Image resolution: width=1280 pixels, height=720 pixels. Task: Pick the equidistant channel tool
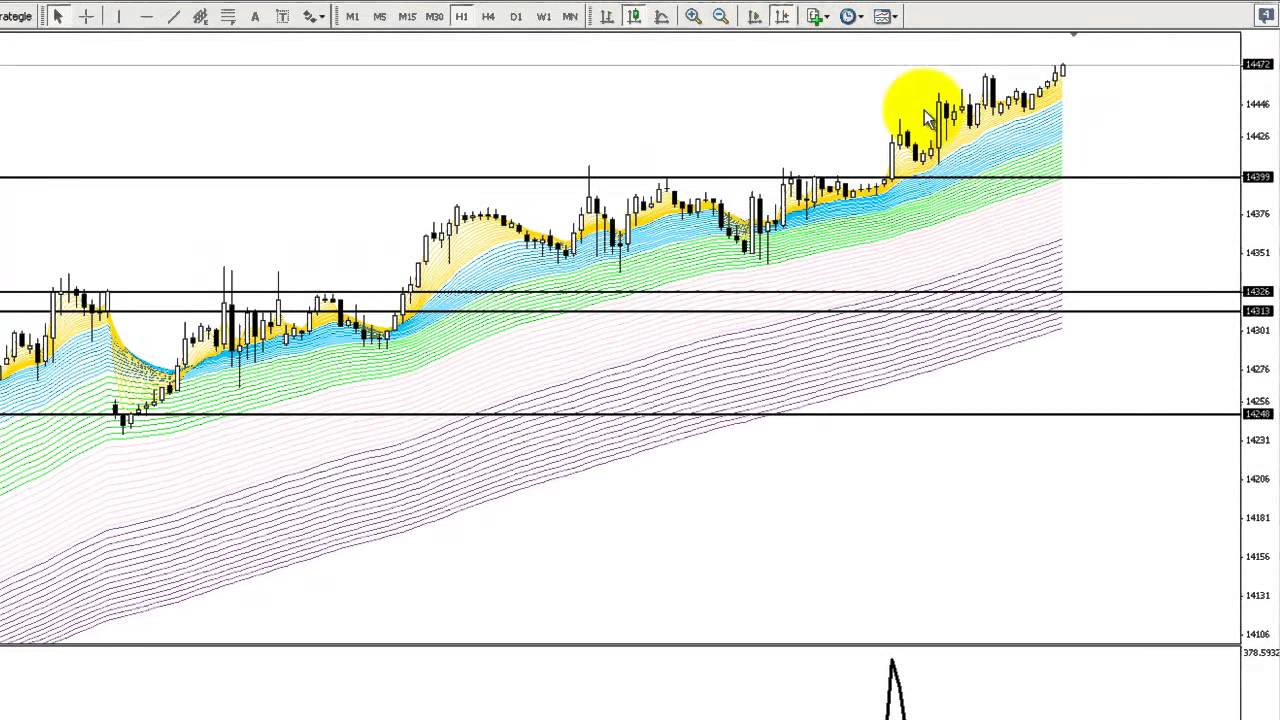(x=200, y=16)
